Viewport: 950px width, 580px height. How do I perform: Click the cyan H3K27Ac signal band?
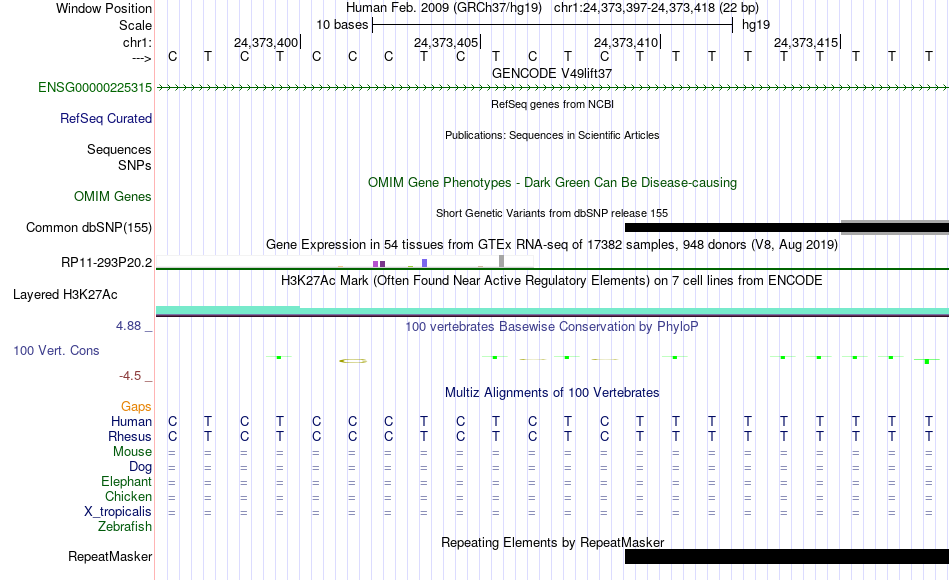(553, 312)
